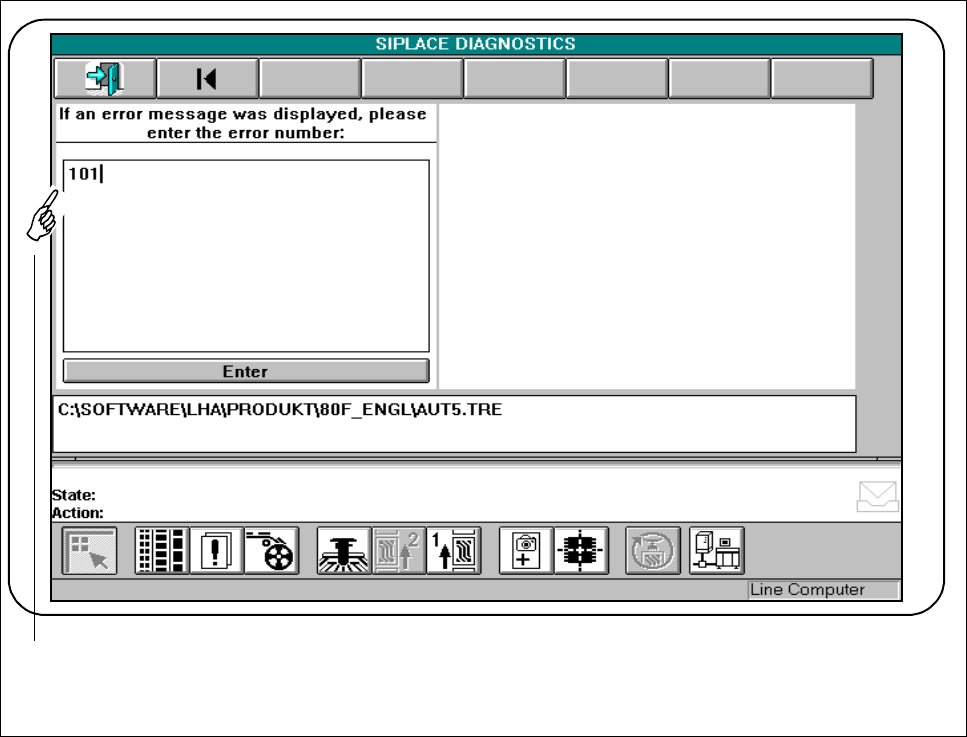Open the envelope message icon
This screenshot has height=737, width=967.
[x=877, y=496]
